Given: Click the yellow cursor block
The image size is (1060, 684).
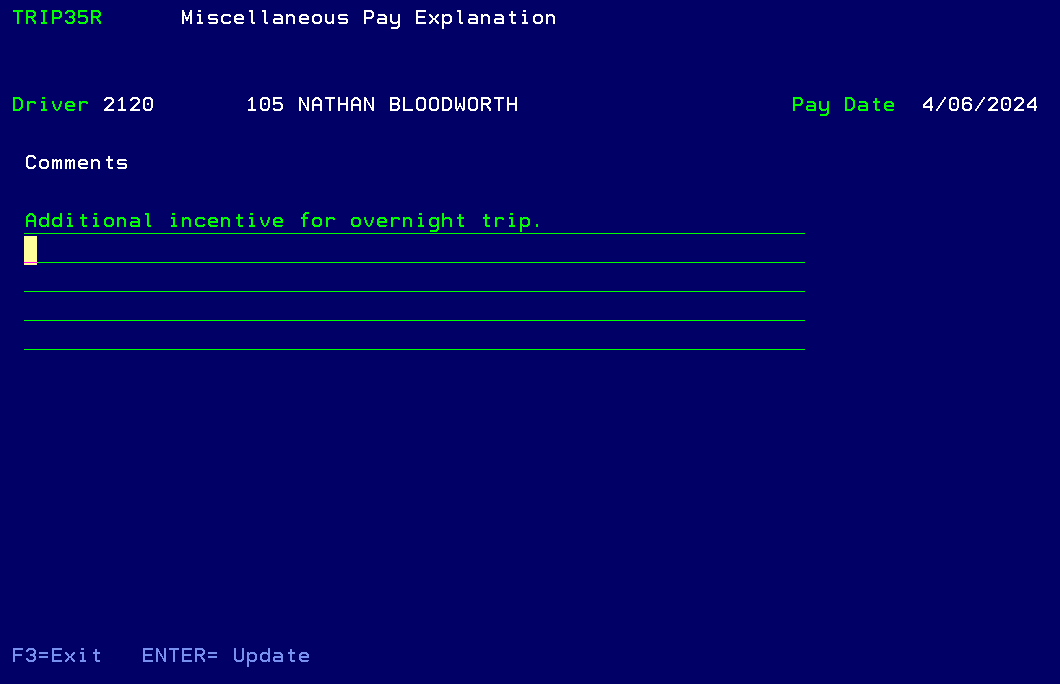Looking at the screenshot, I should [31, 249].
